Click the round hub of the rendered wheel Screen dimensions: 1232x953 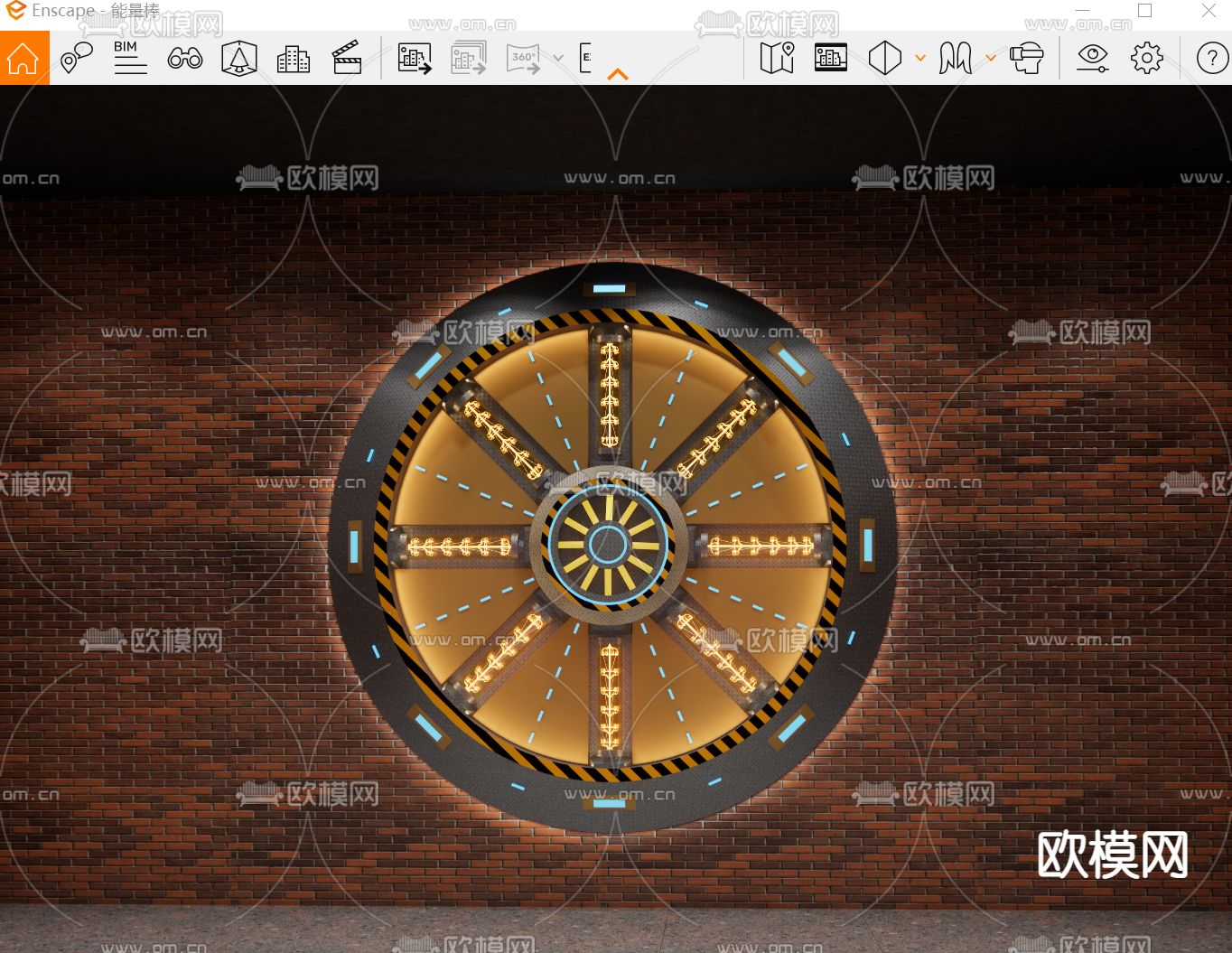point(607,545)
